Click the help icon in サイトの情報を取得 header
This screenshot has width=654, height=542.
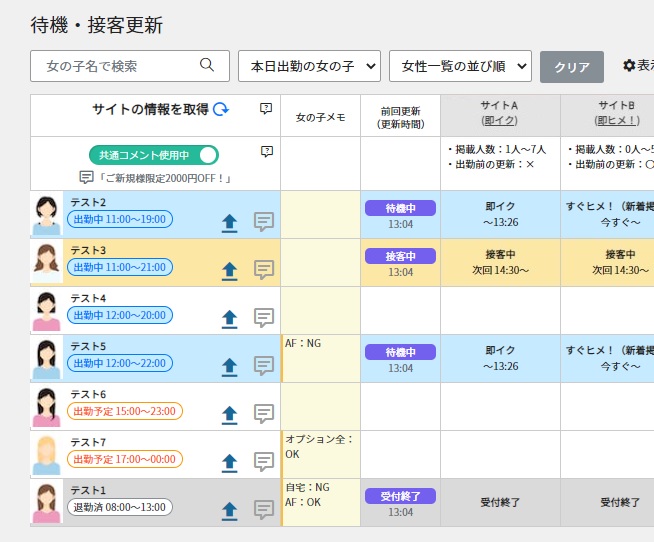pos(266,108)
